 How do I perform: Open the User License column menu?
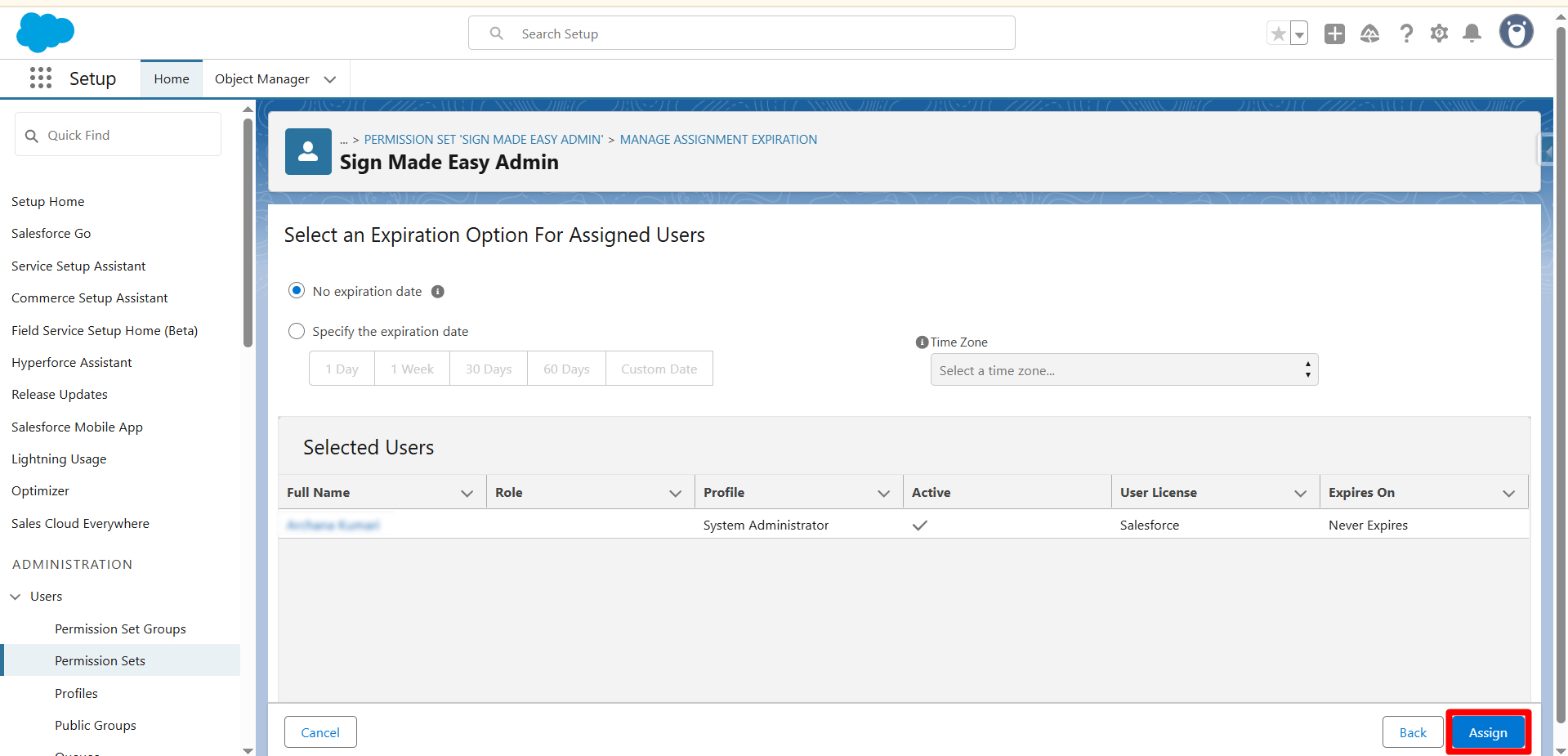(x=1301, y=493)
